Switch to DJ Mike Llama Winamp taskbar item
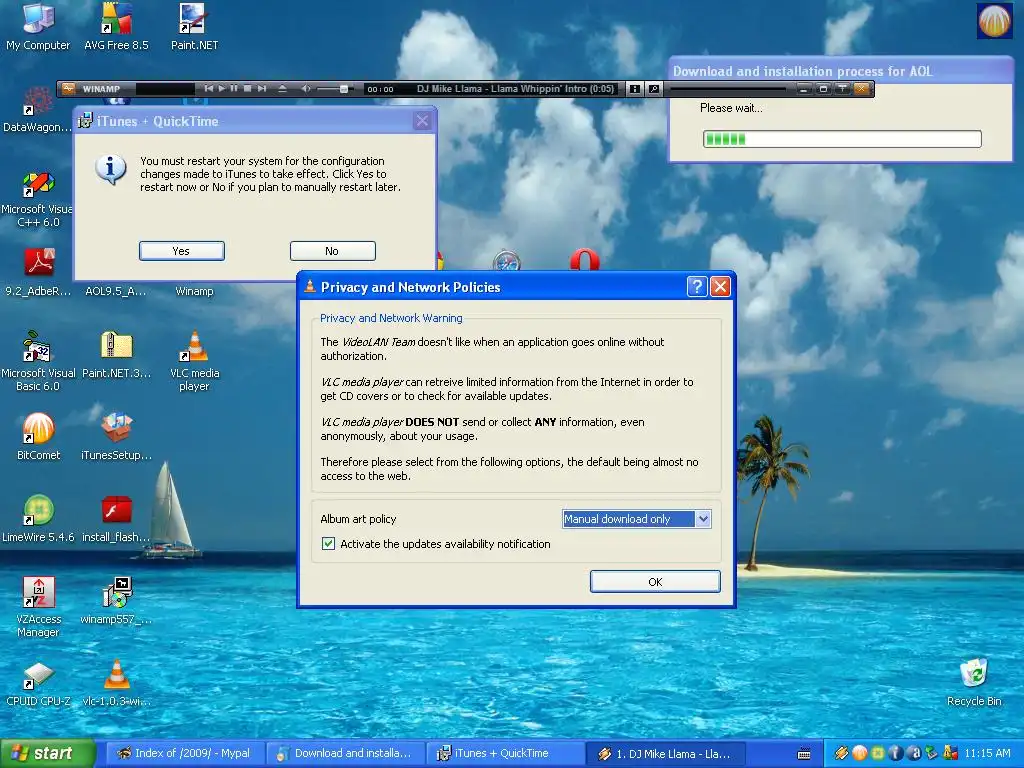 (x=665, y=753)
